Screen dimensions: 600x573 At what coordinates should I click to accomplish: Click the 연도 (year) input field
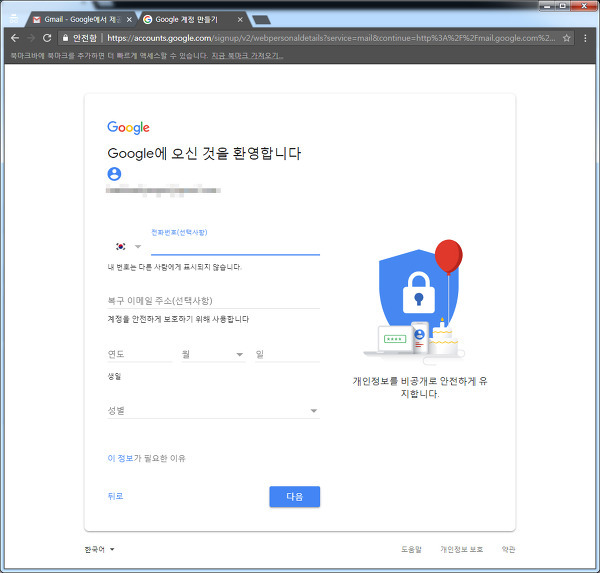(140, 354)
